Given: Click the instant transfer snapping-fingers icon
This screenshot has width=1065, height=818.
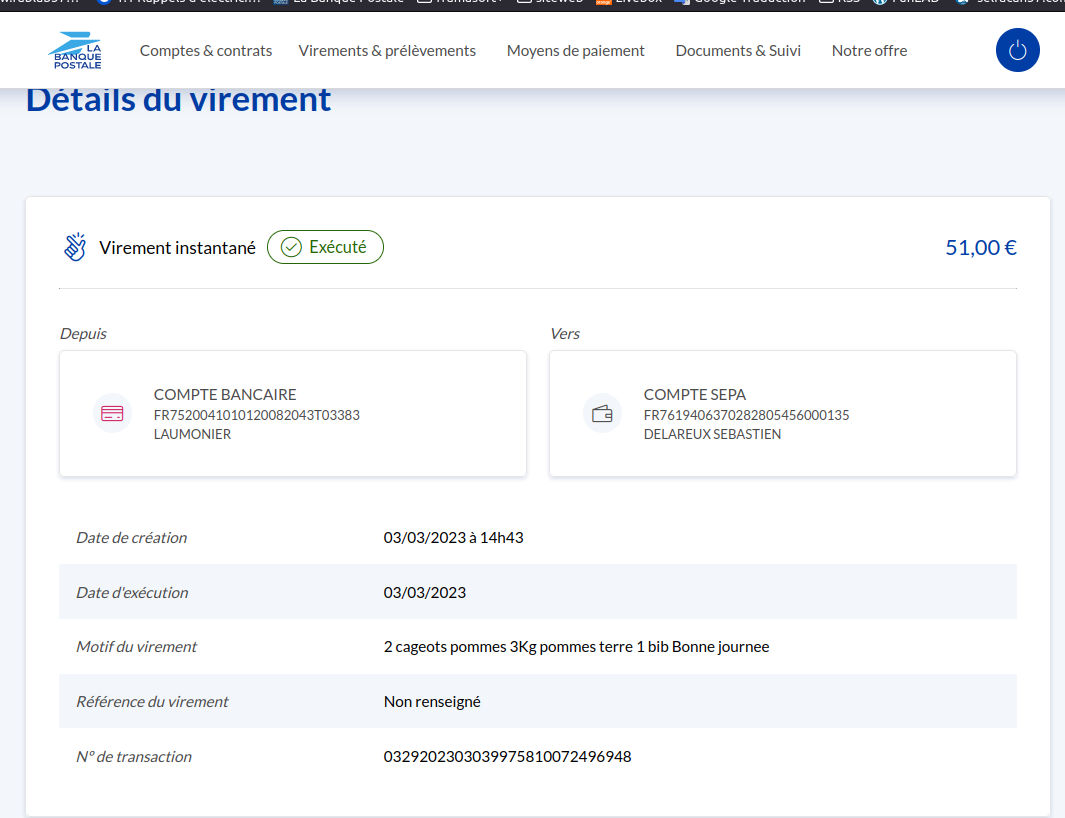Looking at the screenshot, I should 75,247.
